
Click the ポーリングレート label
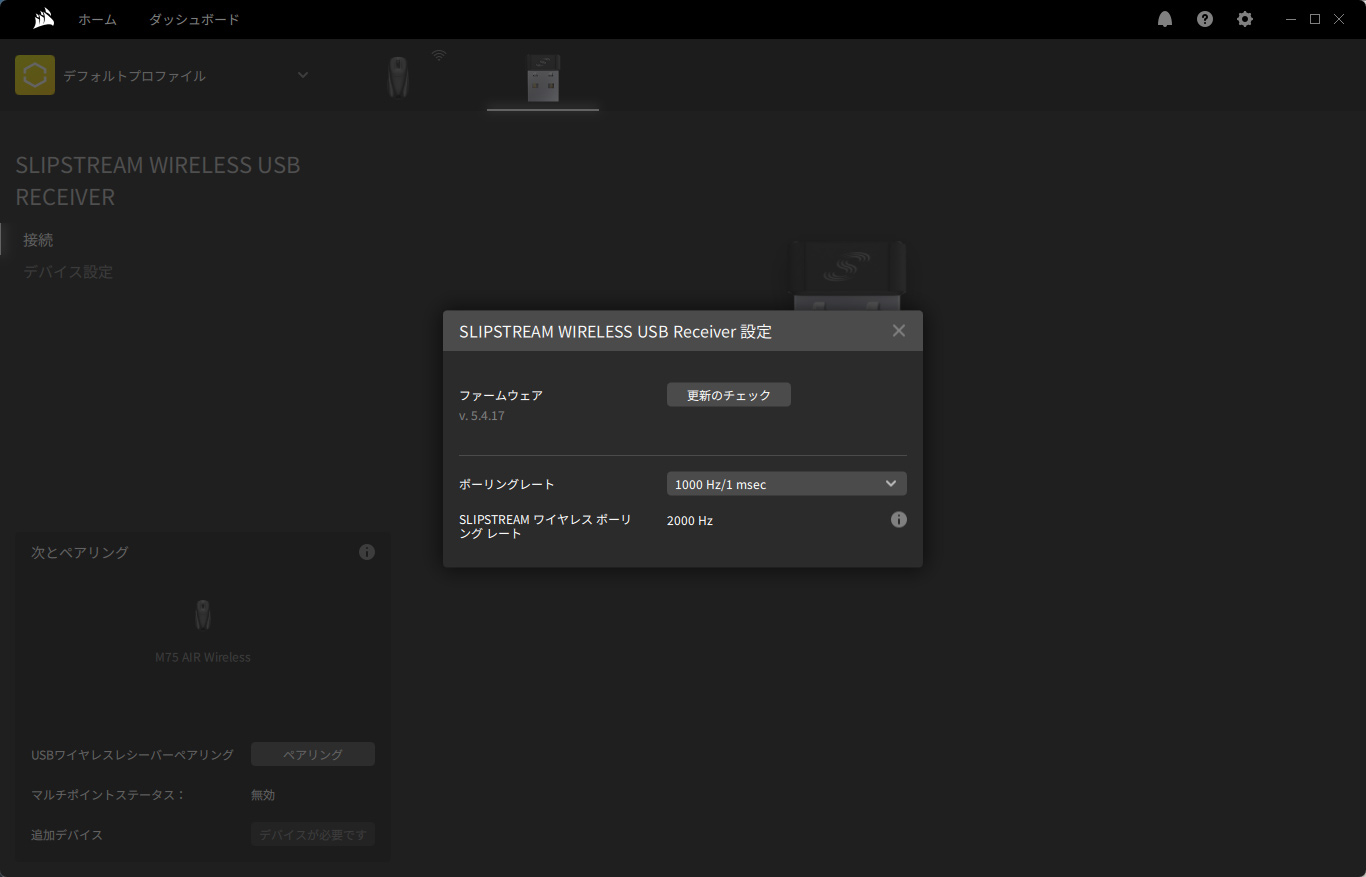(x=507, y=484)
